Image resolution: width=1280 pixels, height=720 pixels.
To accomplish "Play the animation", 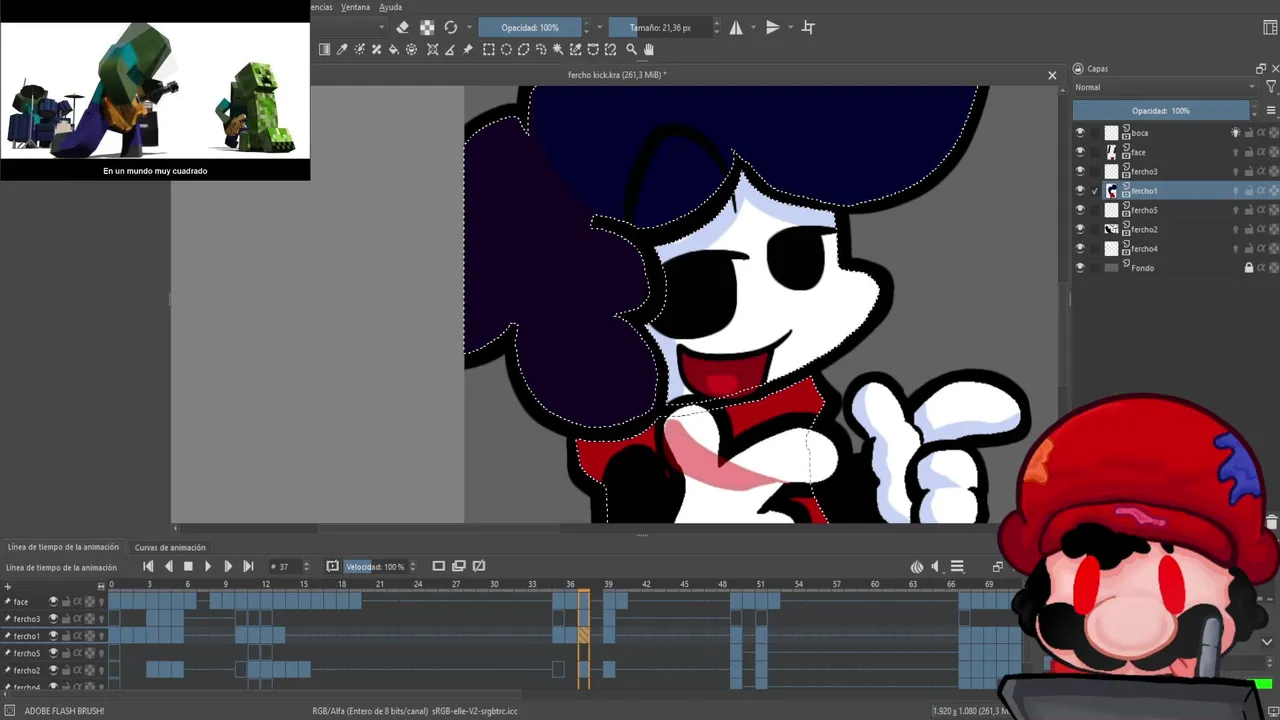I will (208, 567).
